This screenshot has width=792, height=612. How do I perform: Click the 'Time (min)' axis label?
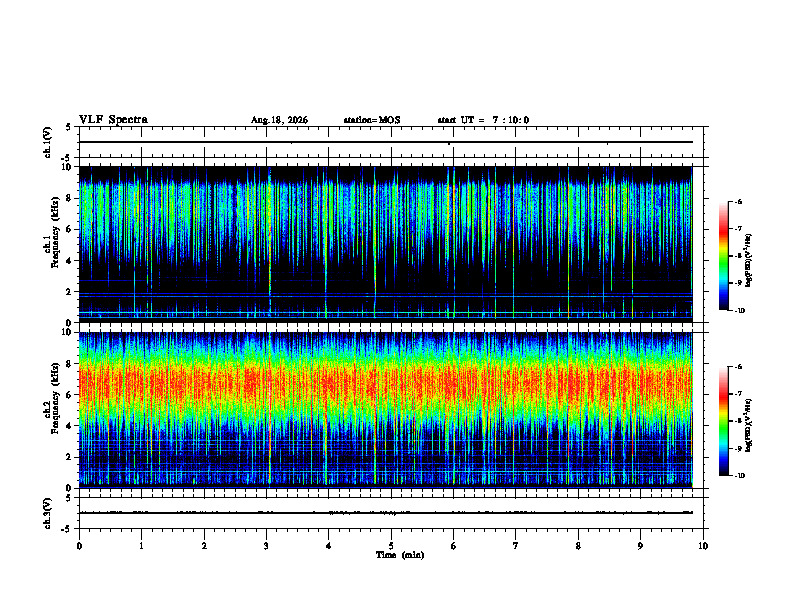click(400, 555)
